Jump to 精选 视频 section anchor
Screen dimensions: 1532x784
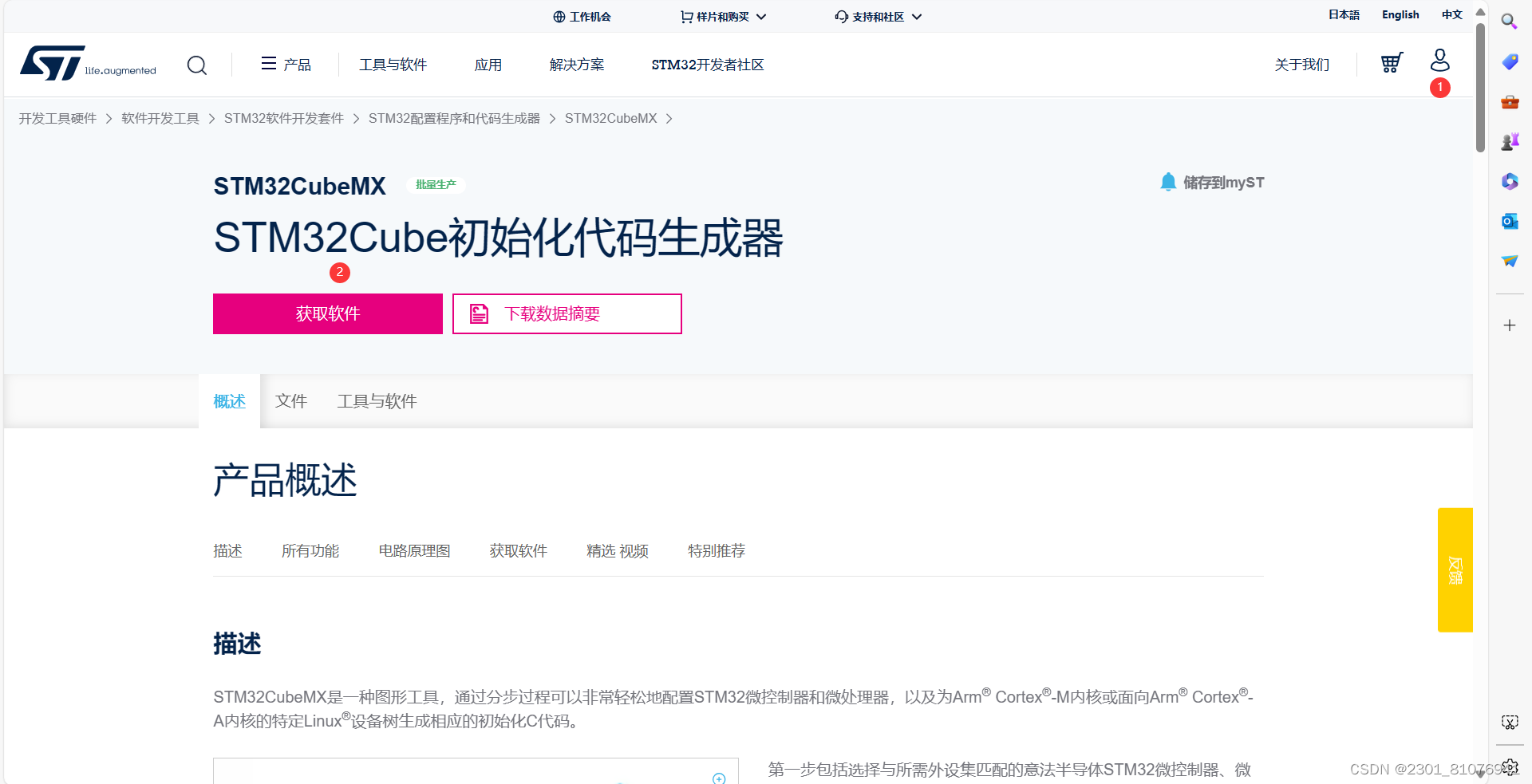click(x=618, y=551)
